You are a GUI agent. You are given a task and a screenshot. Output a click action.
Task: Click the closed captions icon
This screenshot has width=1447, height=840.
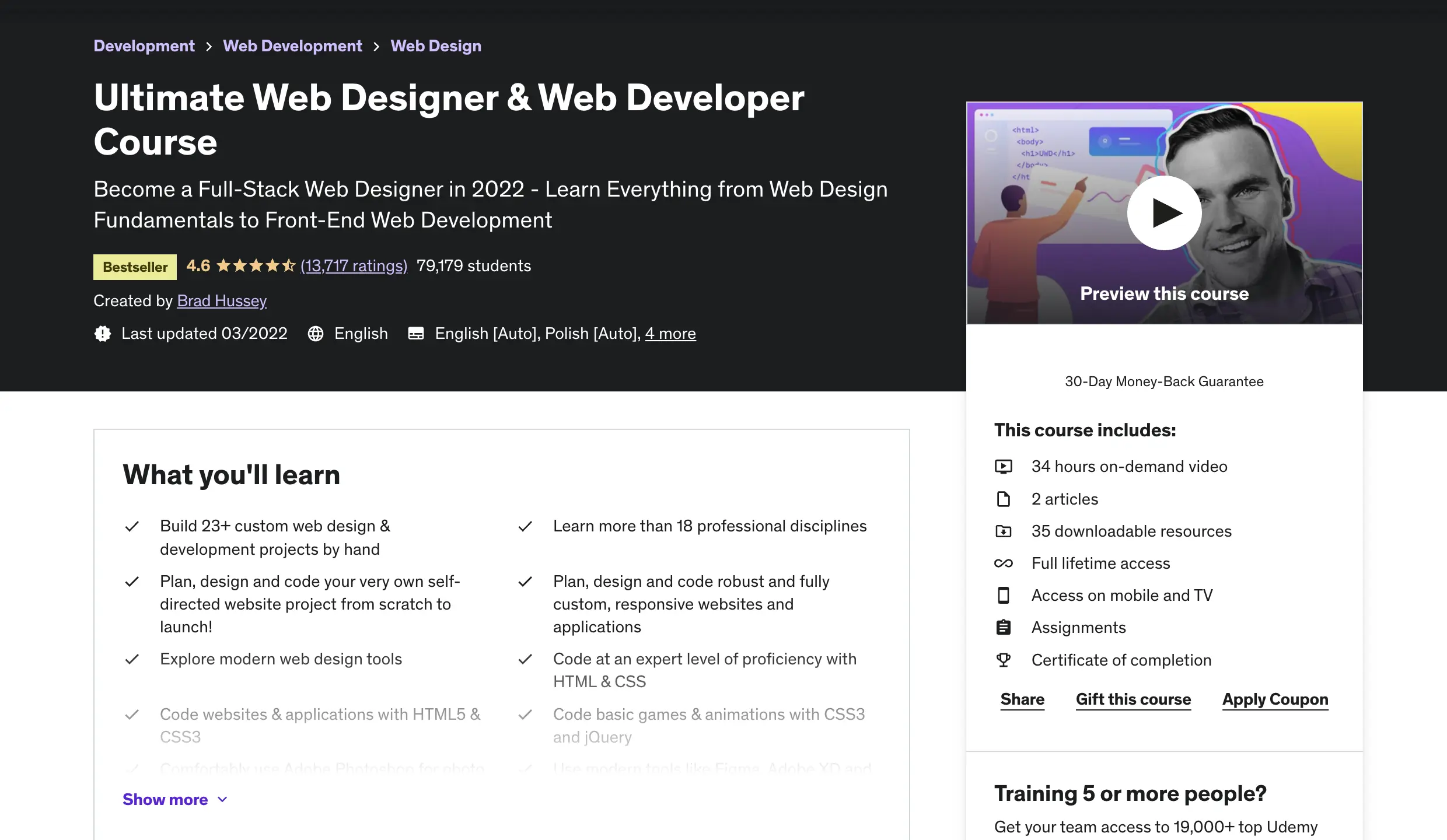click(x=416, y=334)
